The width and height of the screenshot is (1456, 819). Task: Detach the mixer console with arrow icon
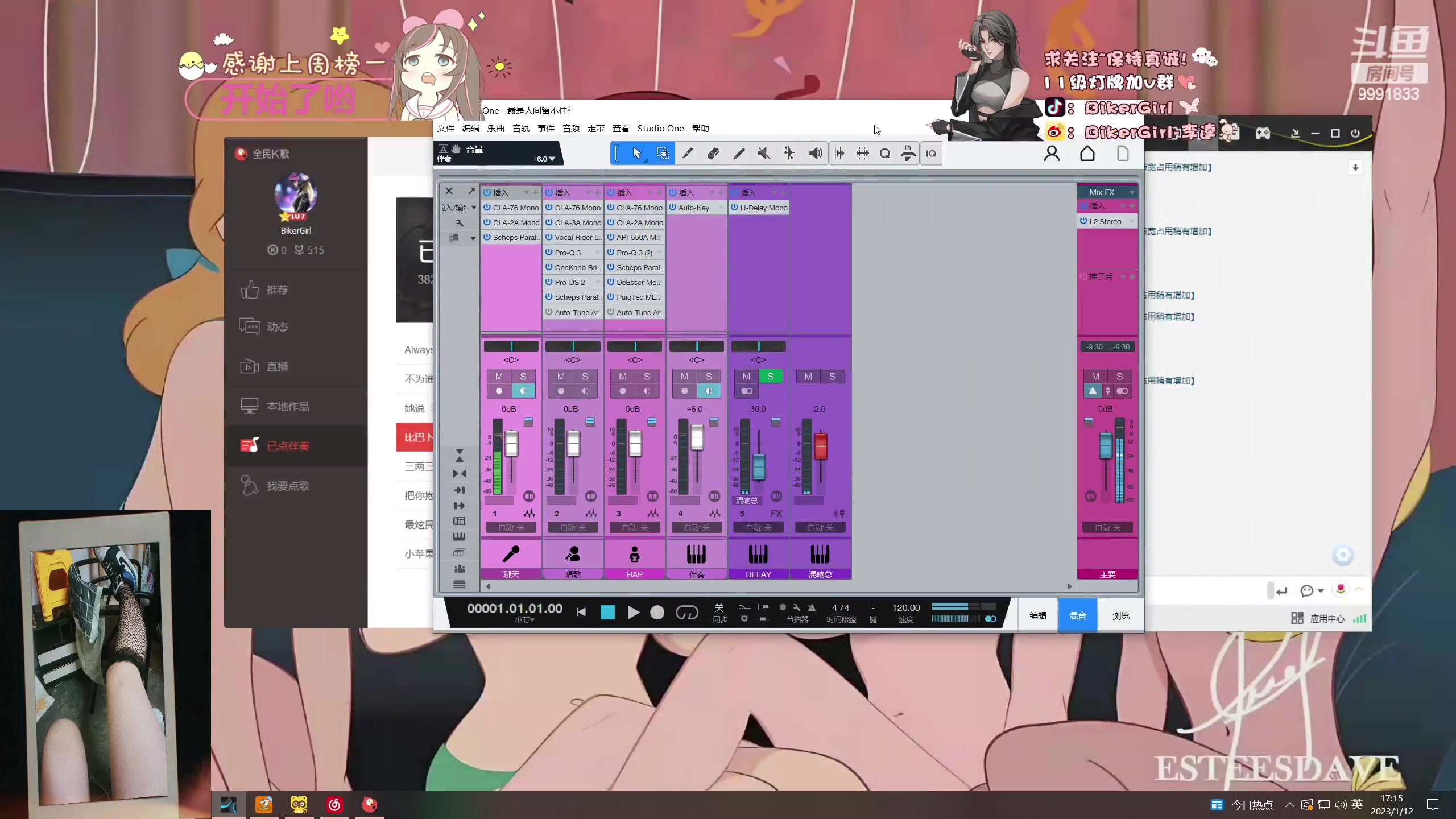click(471, 191)
